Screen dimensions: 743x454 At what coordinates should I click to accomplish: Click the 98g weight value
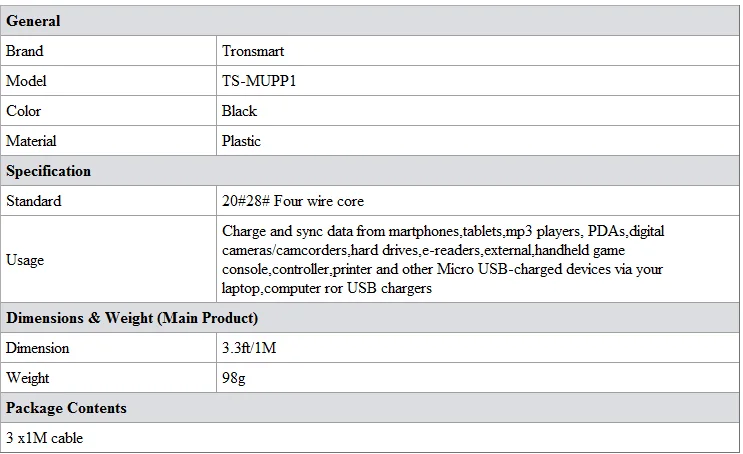(235, 378)
